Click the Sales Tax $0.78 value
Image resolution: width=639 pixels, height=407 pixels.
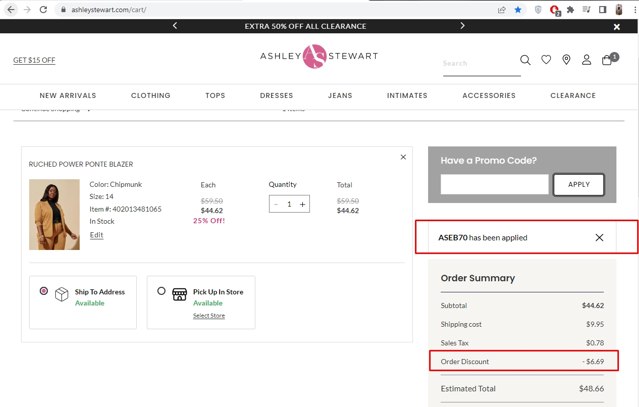click(x=595, y=343)
